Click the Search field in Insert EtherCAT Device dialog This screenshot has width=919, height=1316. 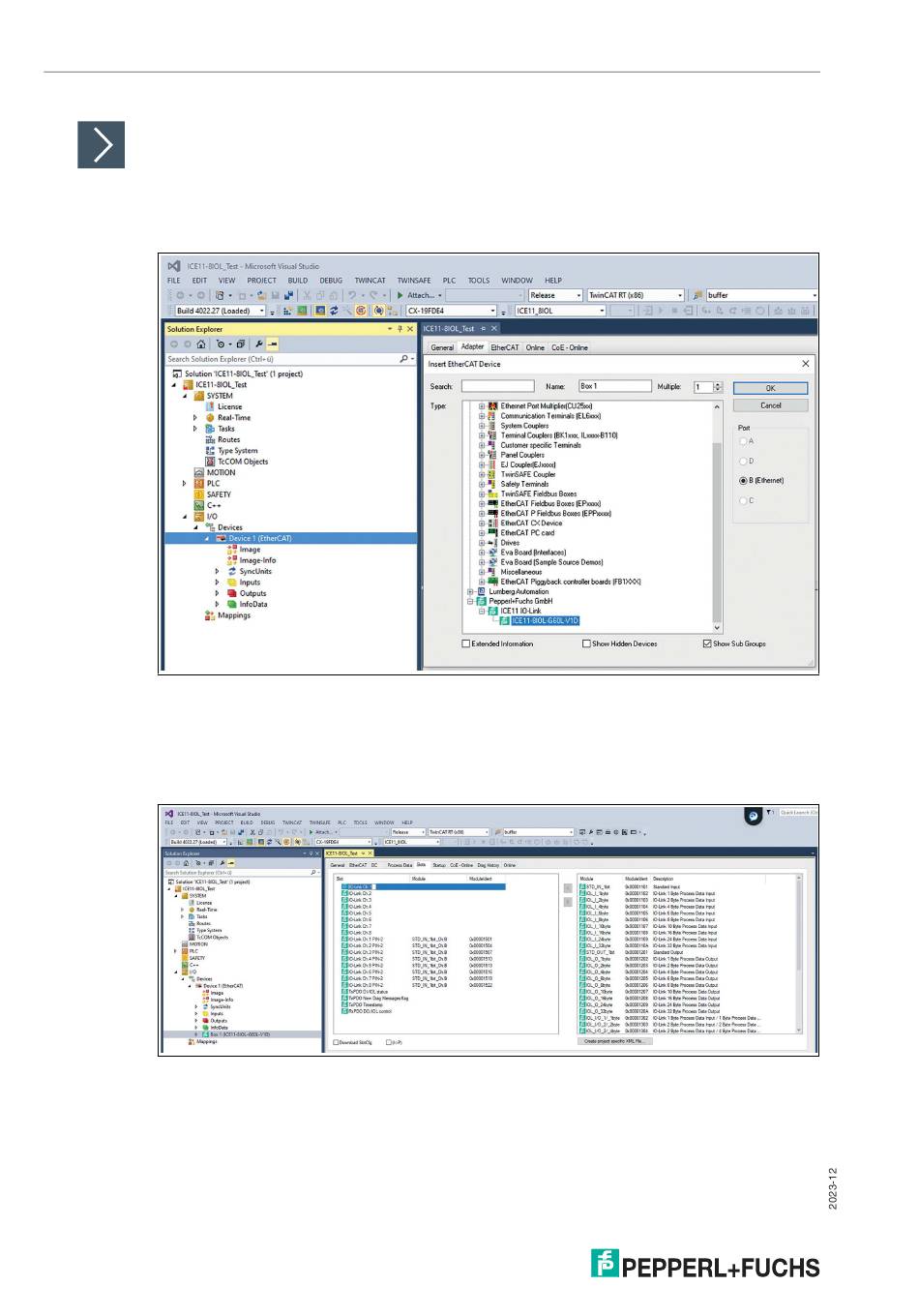(497, 386)
